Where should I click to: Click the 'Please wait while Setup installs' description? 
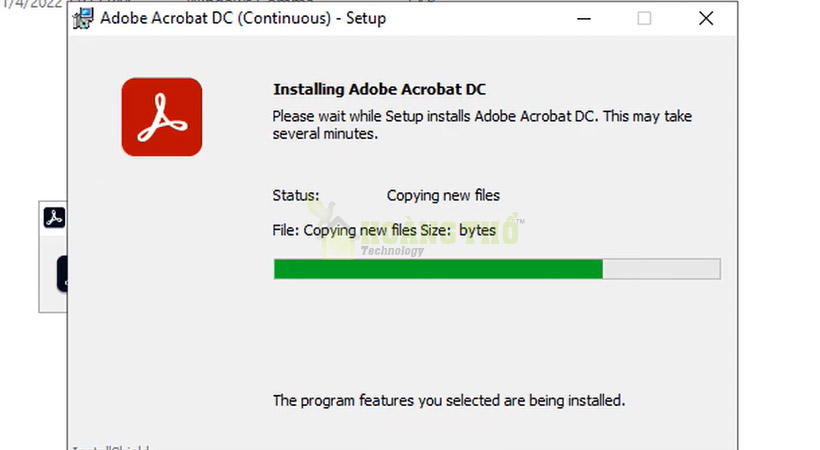tap(482, 125)
